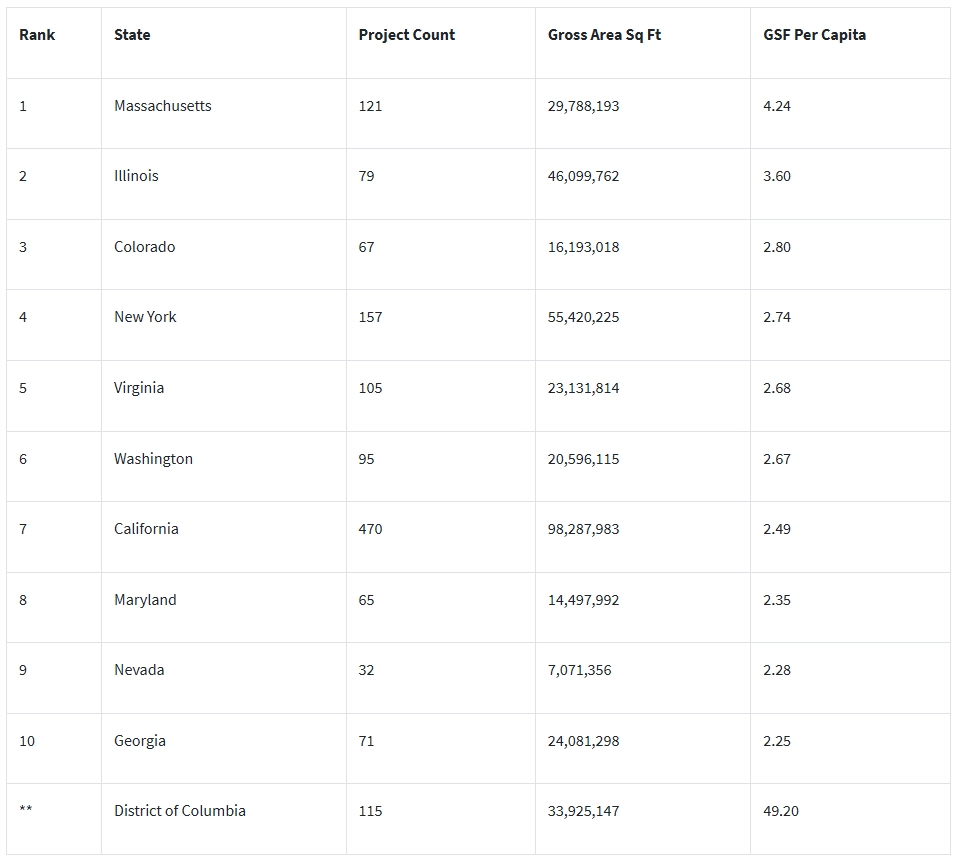This screenshot has height=861, width=958.
Task: Click per capita value 2.74
Action: tap(777, 318)
